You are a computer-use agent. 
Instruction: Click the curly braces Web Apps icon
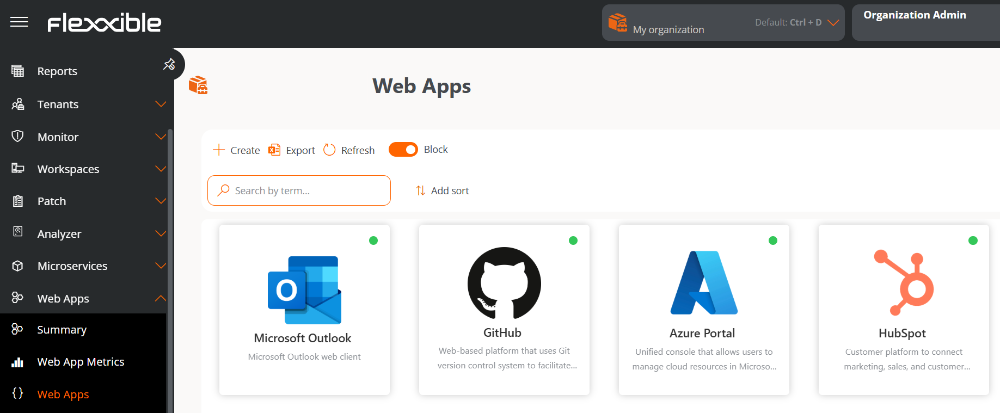click(x=18, y=393)
